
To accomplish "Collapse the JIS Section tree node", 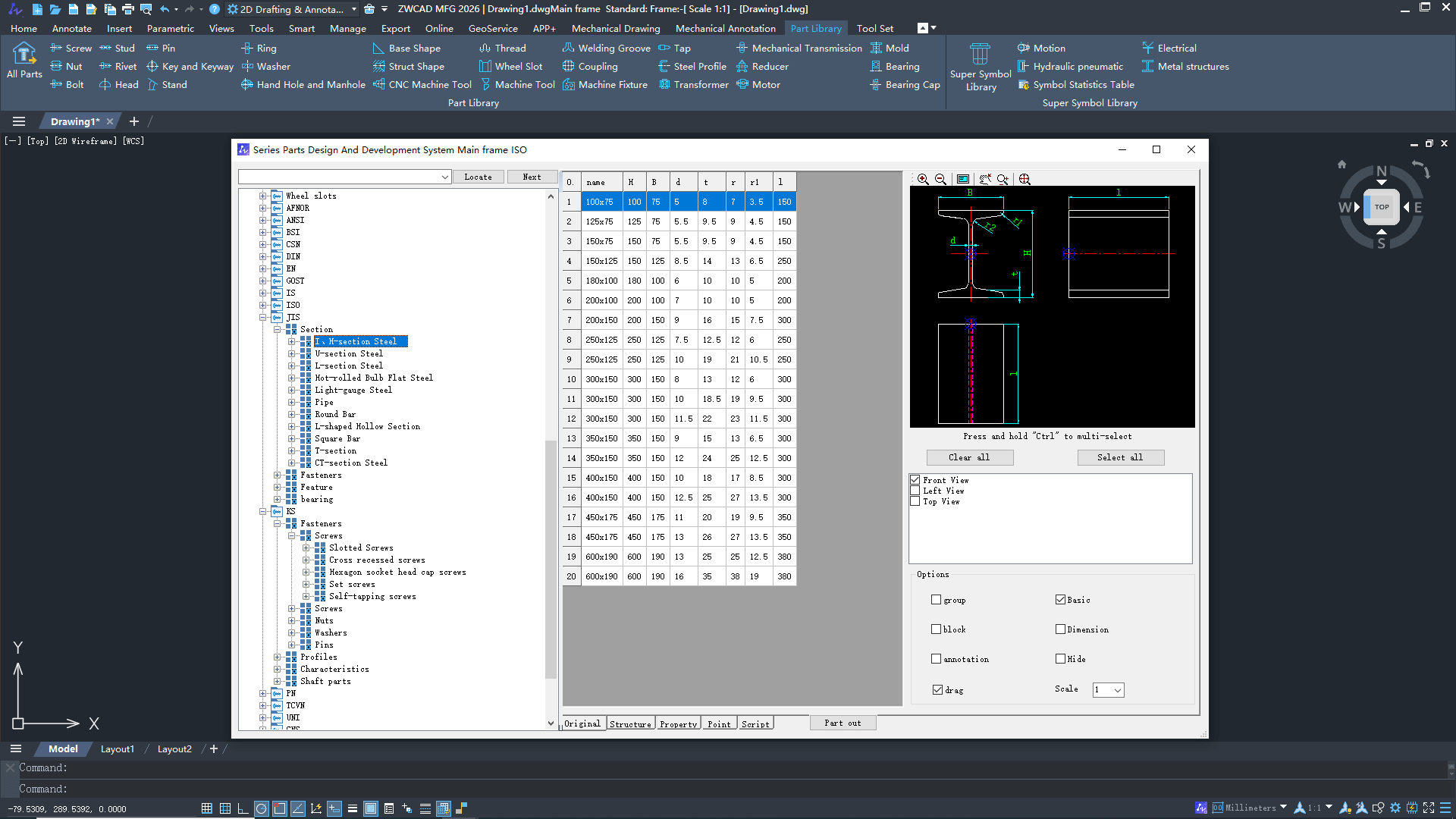I will [278, 329].
